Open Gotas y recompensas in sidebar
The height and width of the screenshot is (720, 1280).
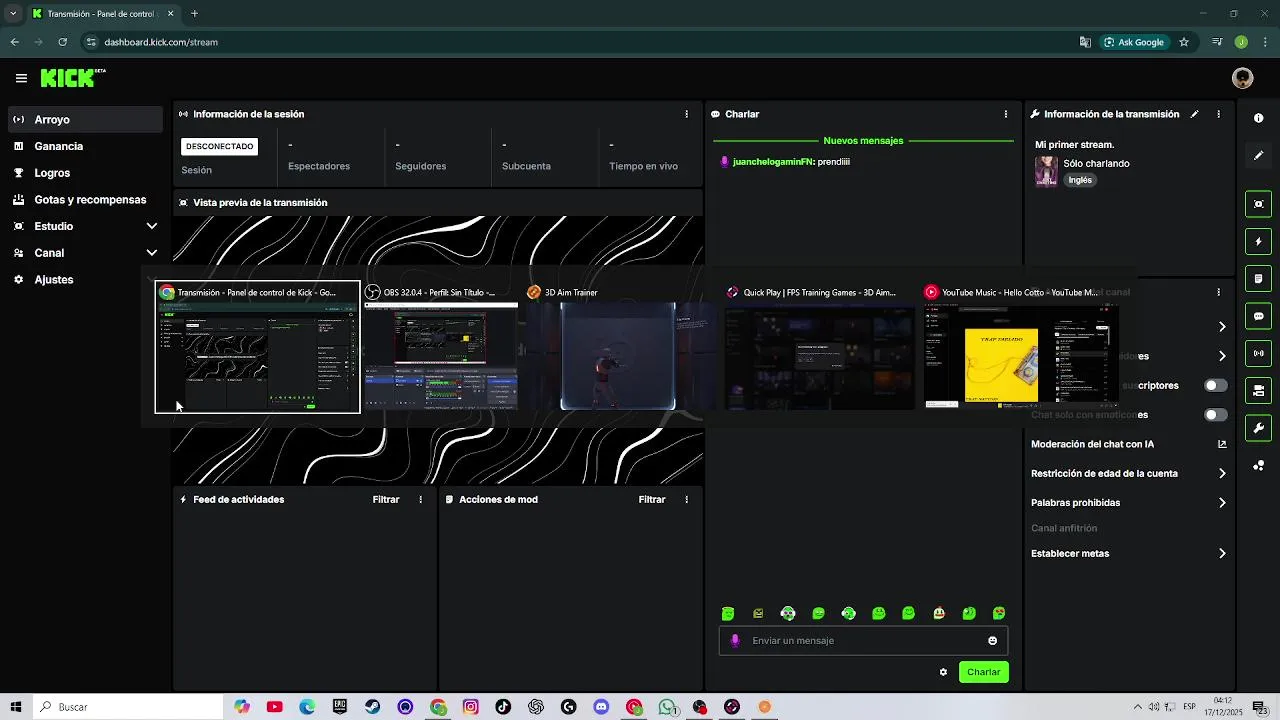[86, 200]
